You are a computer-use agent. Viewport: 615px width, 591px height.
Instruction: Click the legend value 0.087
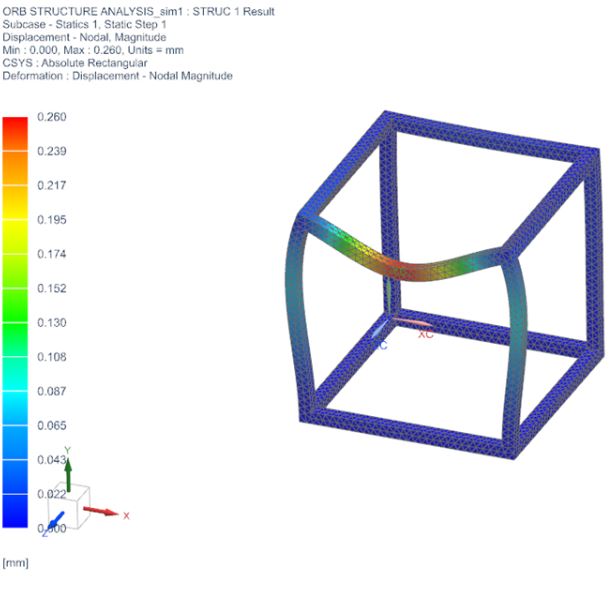[52, 391]
